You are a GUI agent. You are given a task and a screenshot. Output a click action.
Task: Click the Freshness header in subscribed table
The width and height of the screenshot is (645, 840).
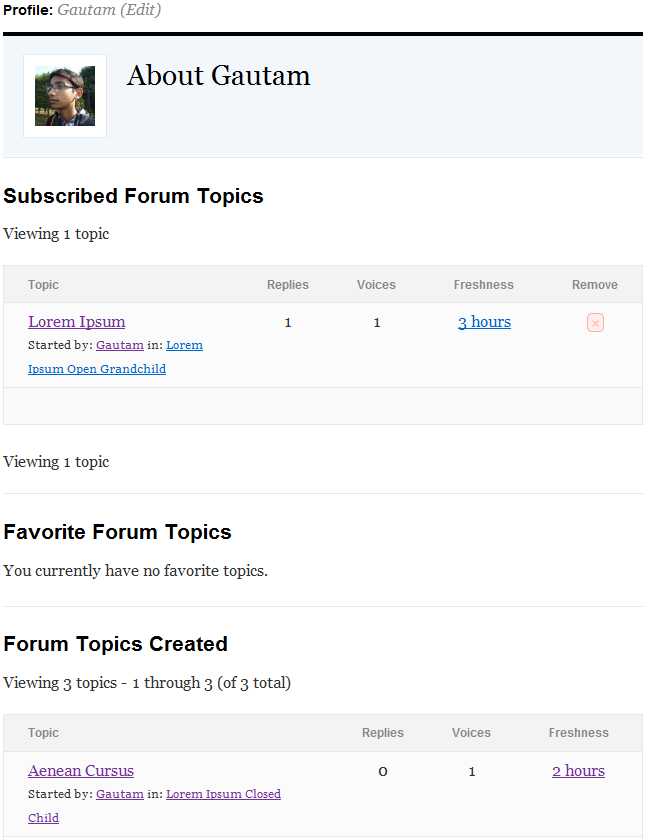tap(483, 284)
